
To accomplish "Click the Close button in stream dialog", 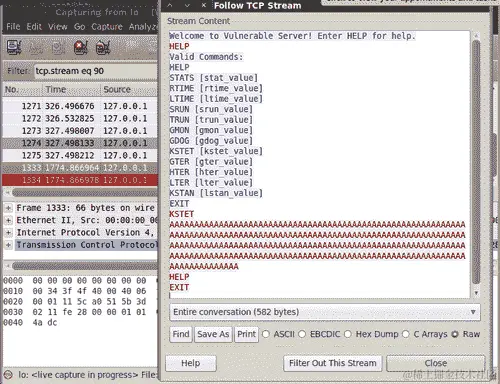I will pyautogui.click(x=436, y=363).
